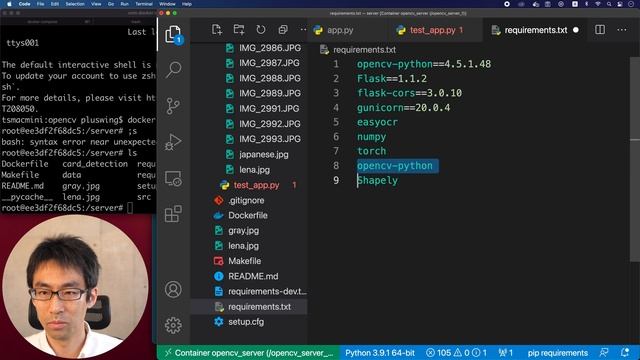This screenshot has width=640, height=360.
Task: Open the Extensions view
Action: 173,214
